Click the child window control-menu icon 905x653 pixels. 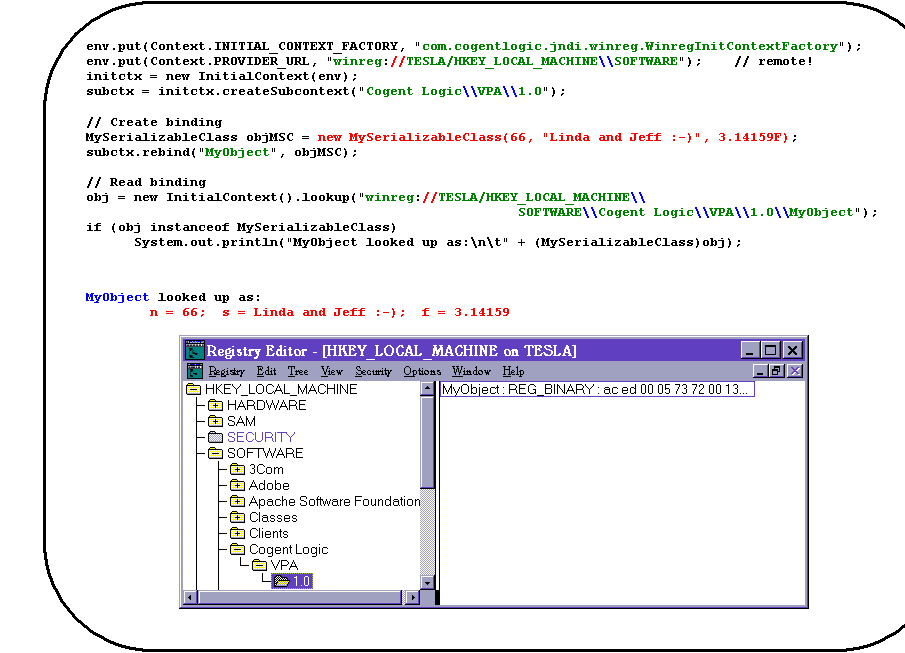click(x=195, y=371)
